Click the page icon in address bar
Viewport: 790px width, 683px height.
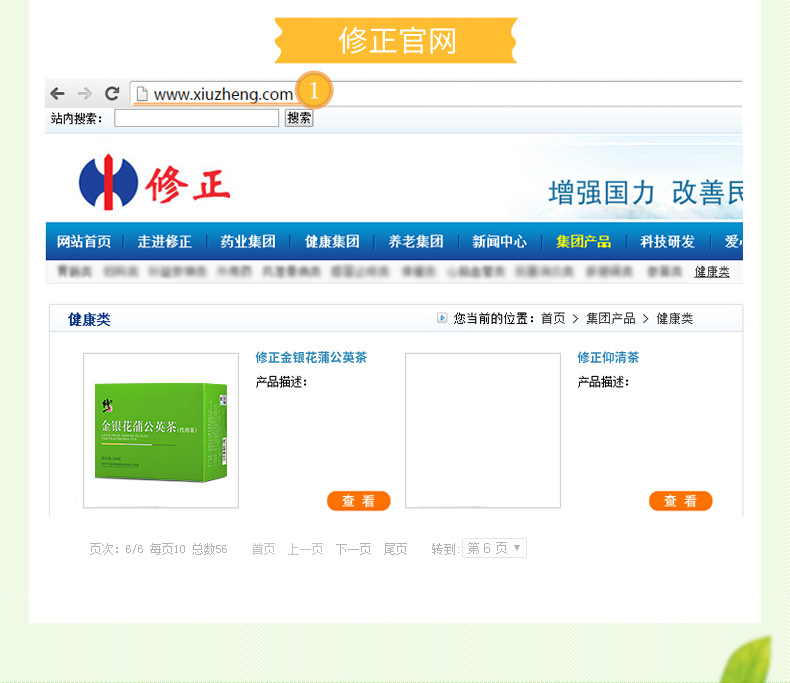point(142,94)
